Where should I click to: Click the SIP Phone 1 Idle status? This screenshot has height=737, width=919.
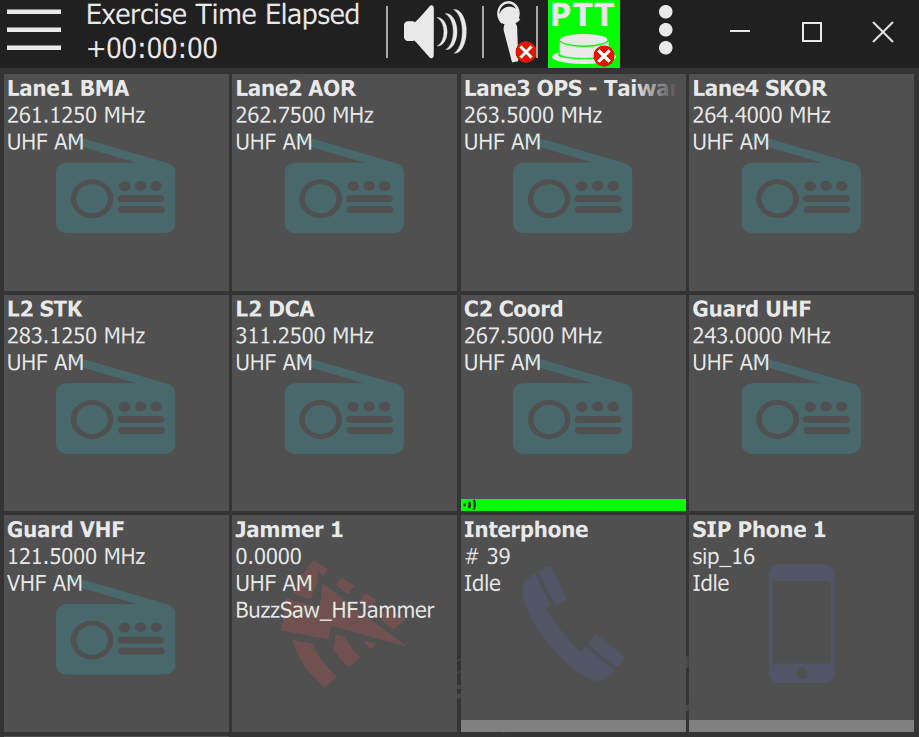pyautogui.click(x=711, y=583)
